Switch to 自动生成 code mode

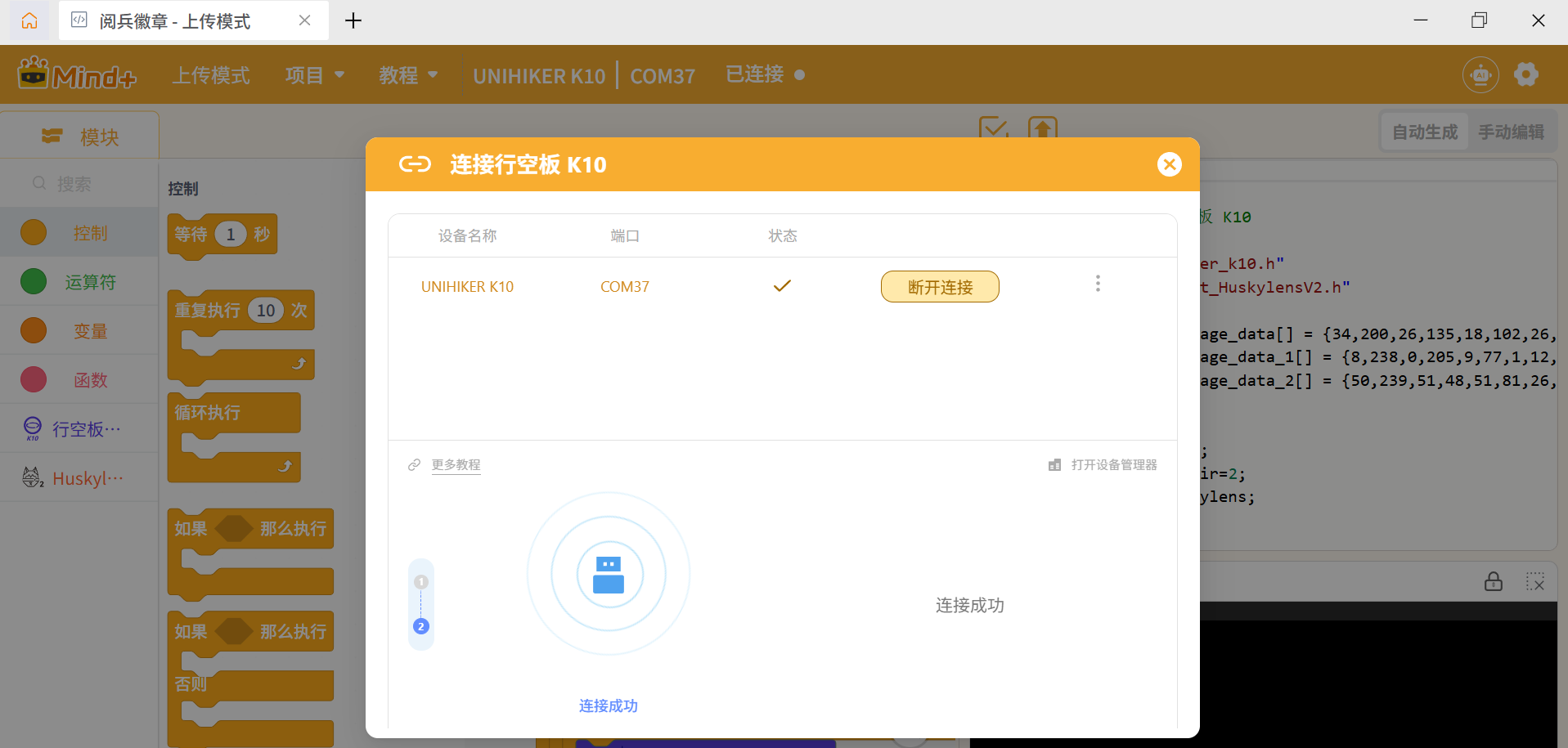coord(1425,132)
